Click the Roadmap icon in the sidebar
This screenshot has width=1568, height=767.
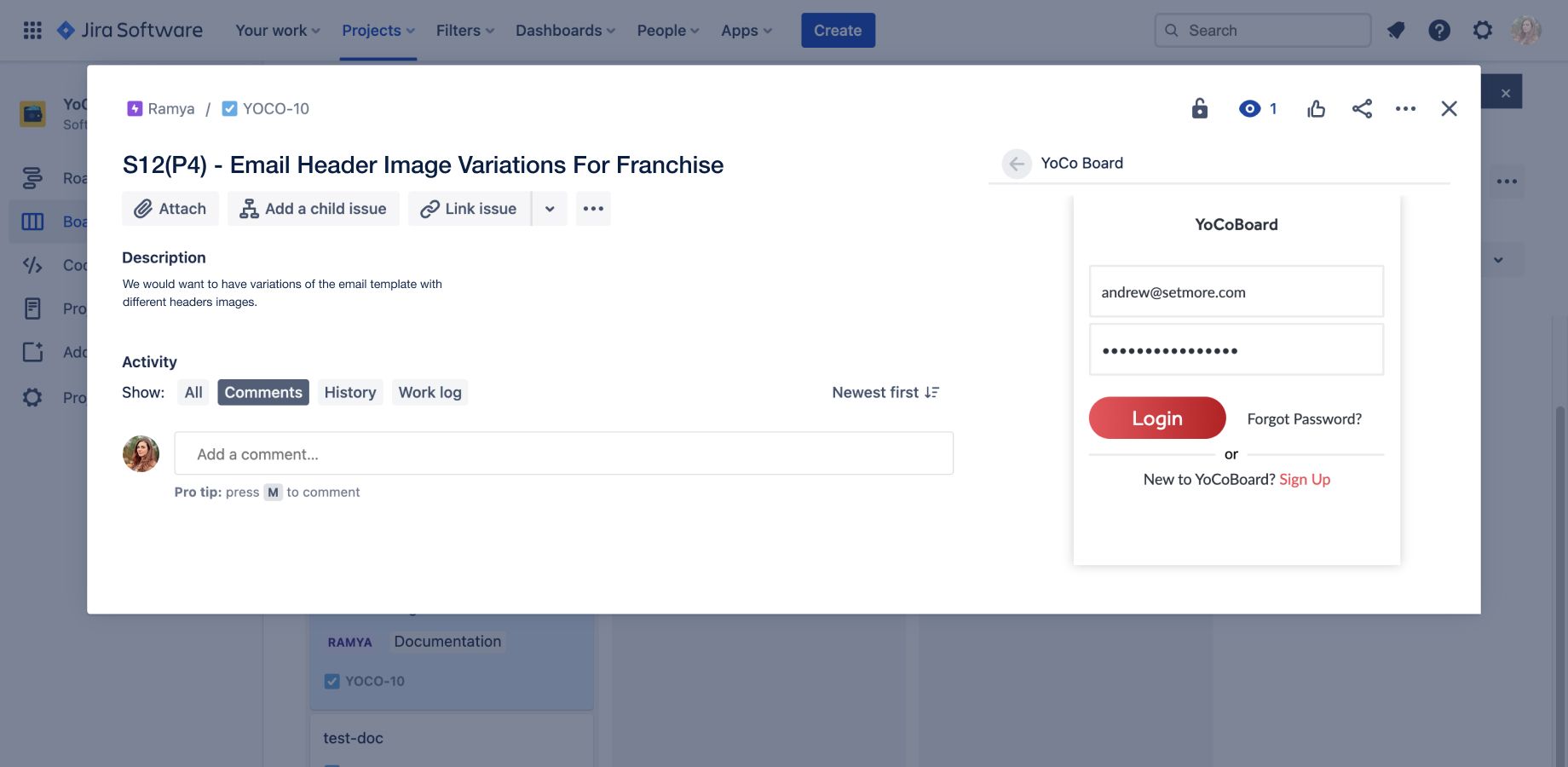click(x=32, y=178)
